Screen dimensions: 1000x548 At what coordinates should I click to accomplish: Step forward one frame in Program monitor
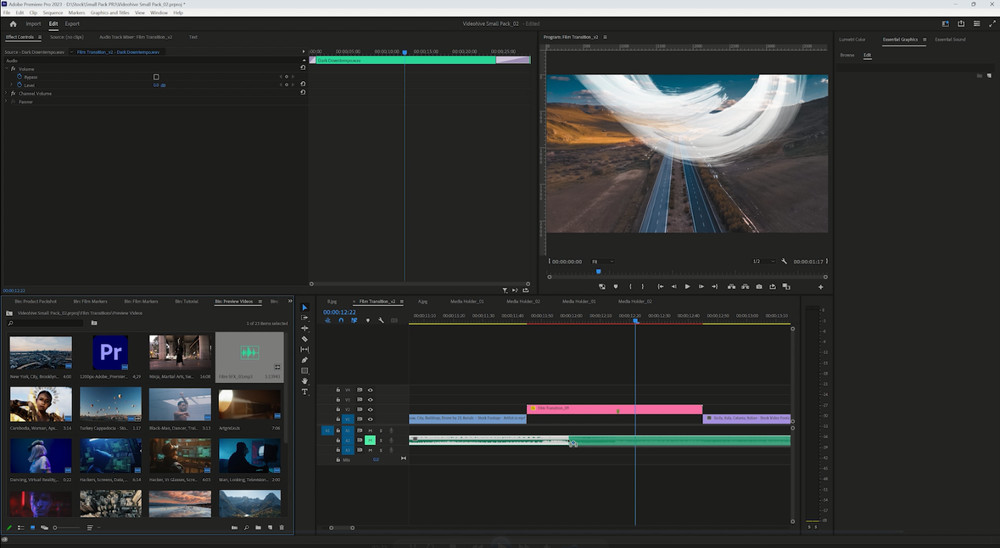coord(701,286)
